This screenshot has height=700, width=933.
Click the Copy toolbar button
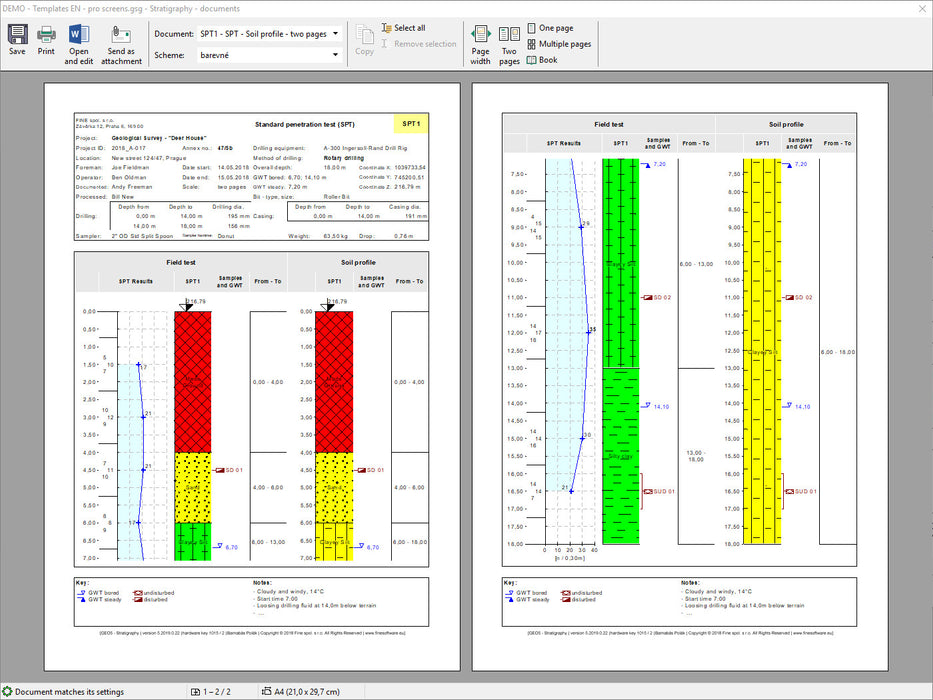click(365, 39)
